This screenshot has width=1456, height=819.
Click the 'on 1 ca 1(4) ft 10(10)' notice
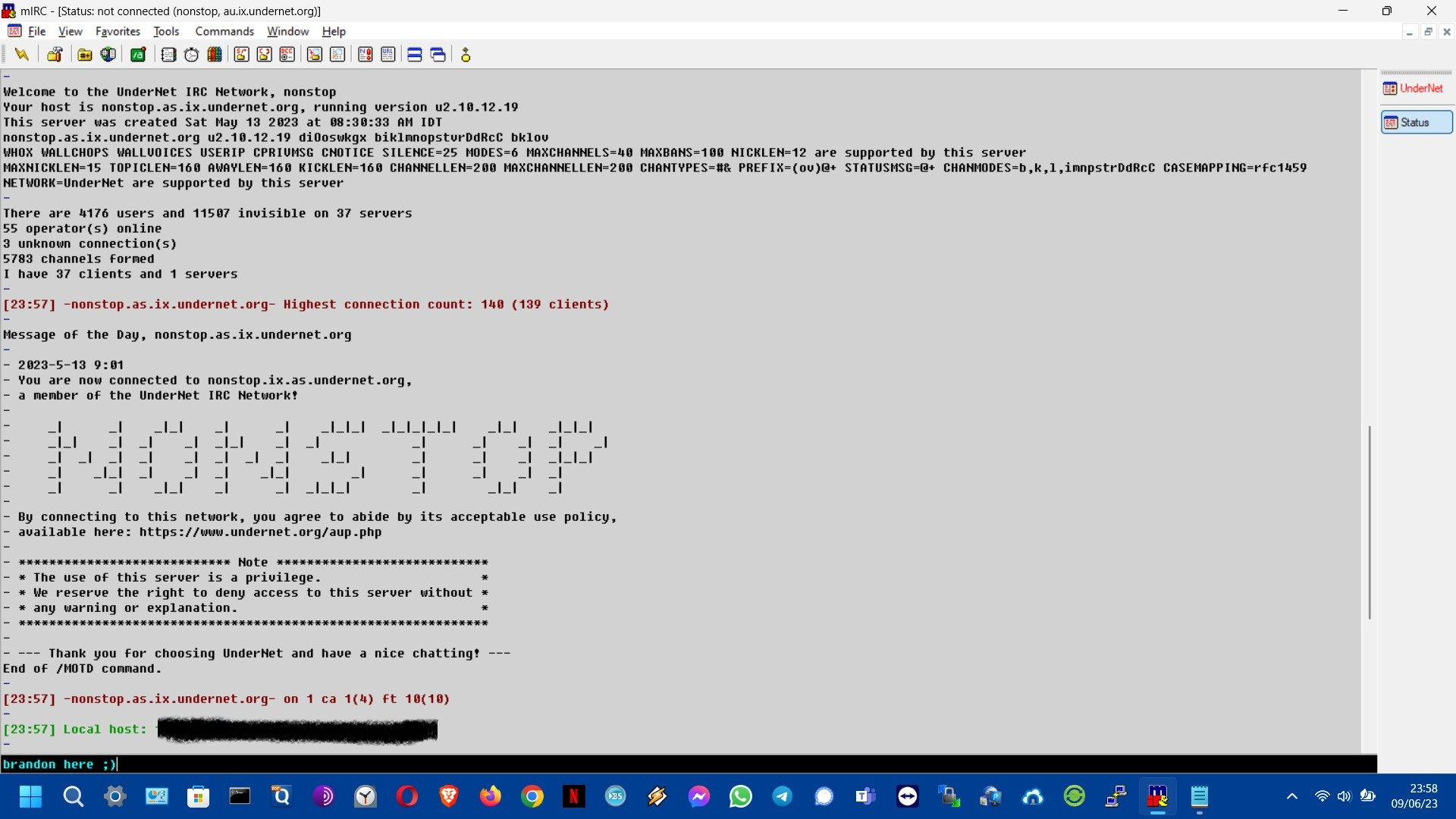226,699
